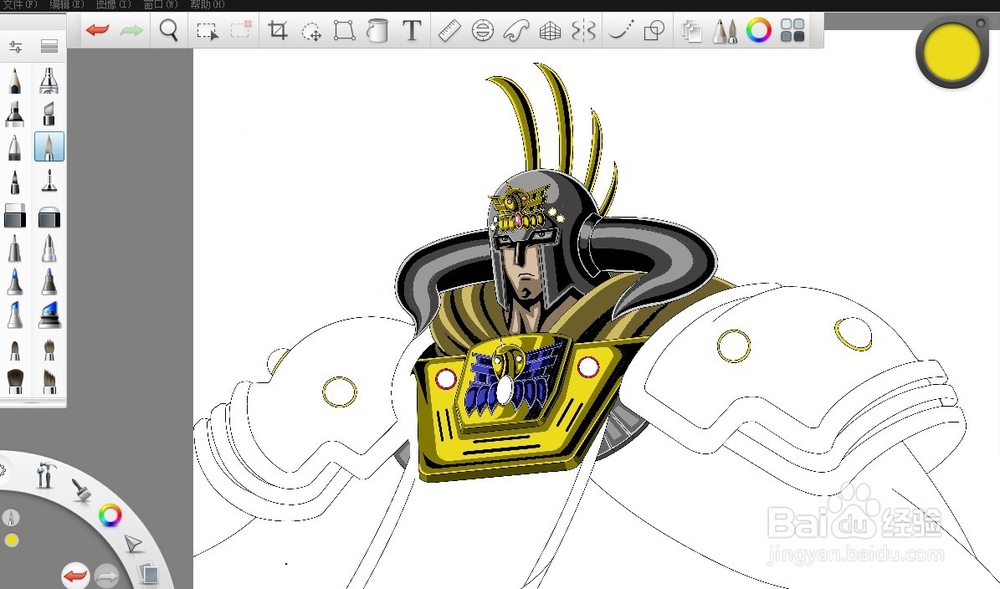Open the 图像(I) menu
This screenshot has height=589, width=1000.
tap(113, 4)
